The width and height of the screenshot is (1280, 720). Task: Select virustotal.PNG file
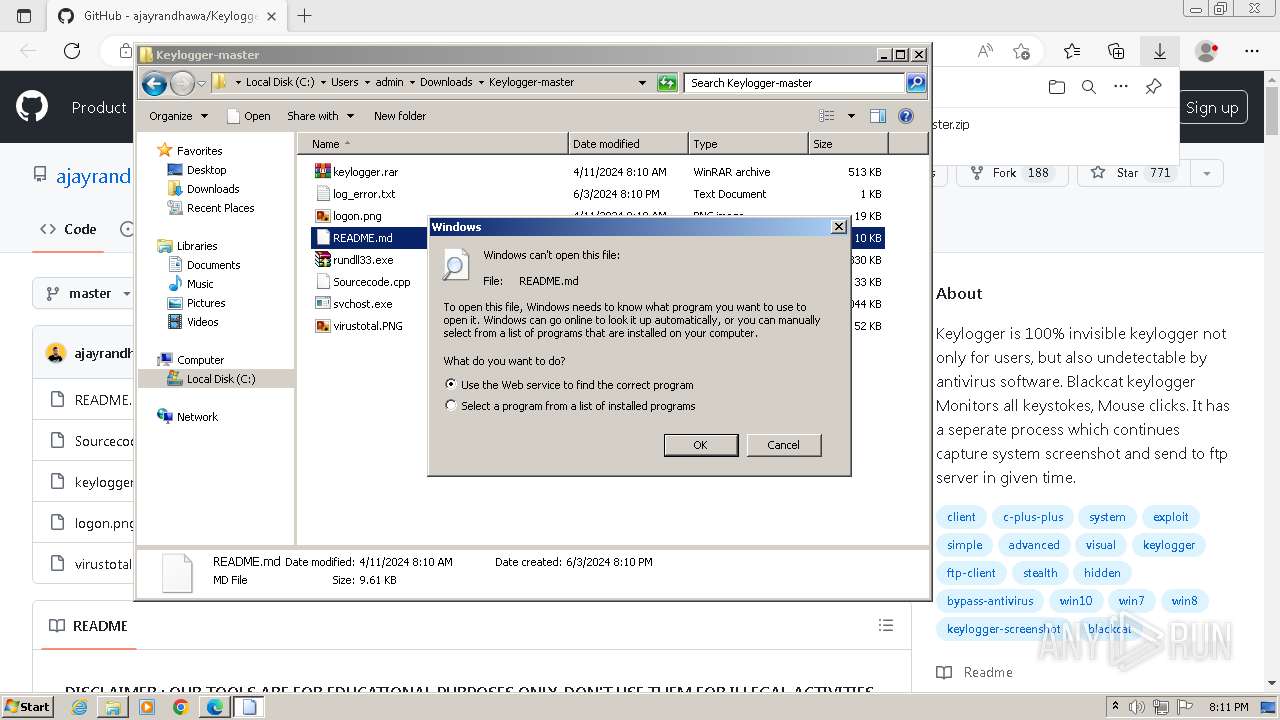[368, 326]
